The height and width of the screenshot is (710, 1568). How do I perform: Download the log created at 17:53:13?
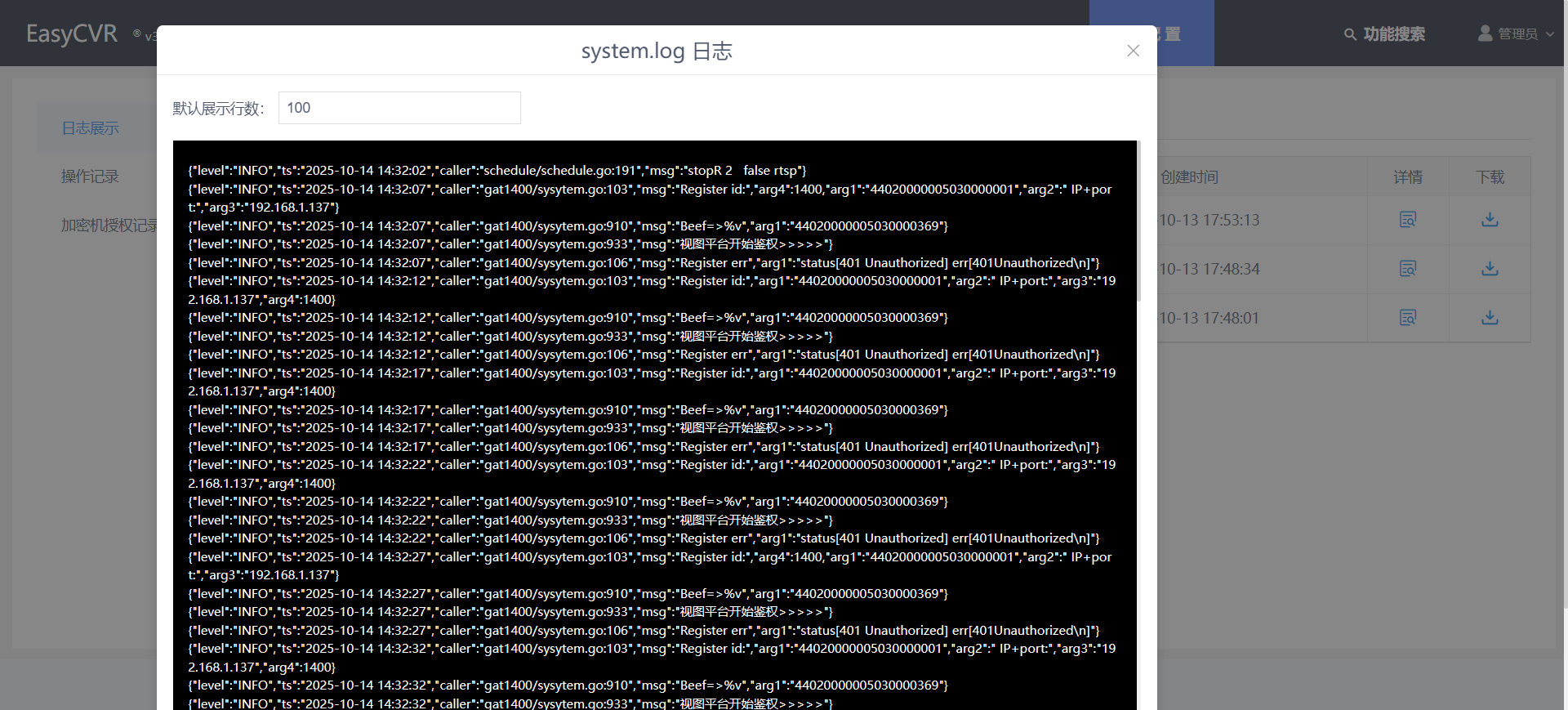(x=1490, y=220)
